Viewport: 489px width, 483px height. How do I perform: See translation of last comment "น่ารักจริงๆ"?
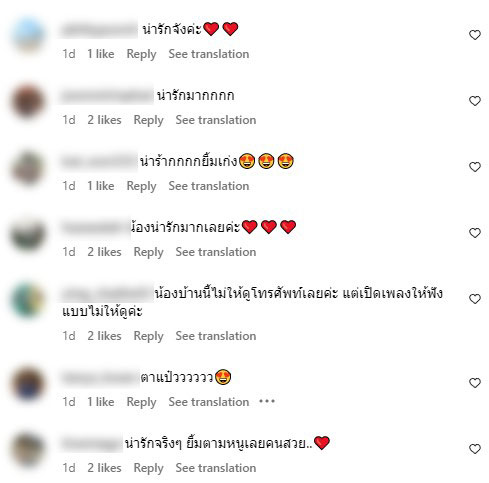[216, 468]
